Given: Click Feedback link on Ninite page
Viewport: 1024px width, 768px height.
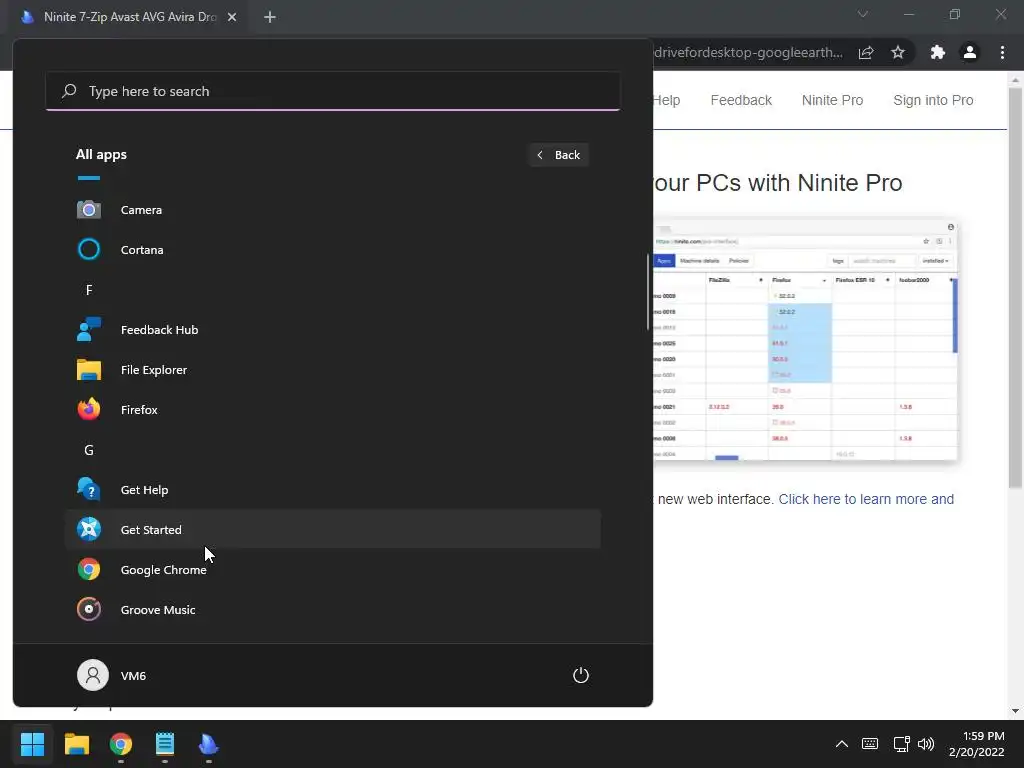Looking at the screenshot, I should (x=741, y=100).
